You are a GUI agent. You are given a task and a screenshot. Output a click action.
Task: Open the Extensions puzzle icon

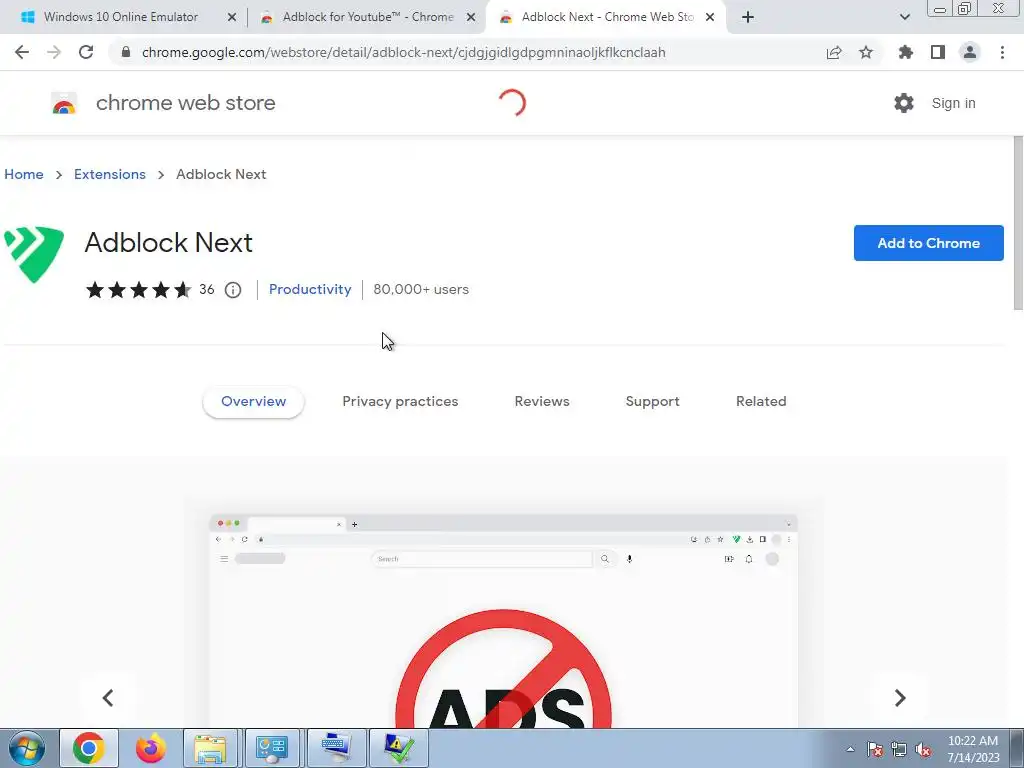click(905, 52)
